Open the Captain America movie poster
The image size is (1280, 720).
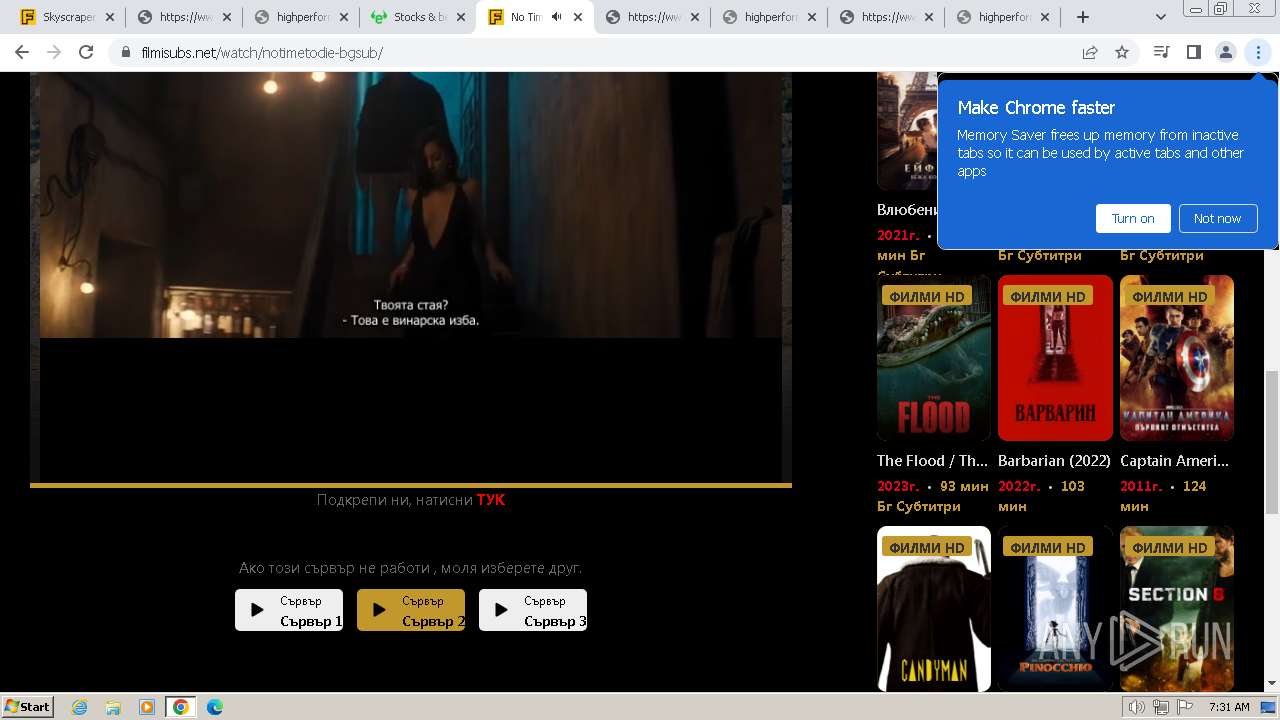pyautogui.click(x=1177, y=358)
